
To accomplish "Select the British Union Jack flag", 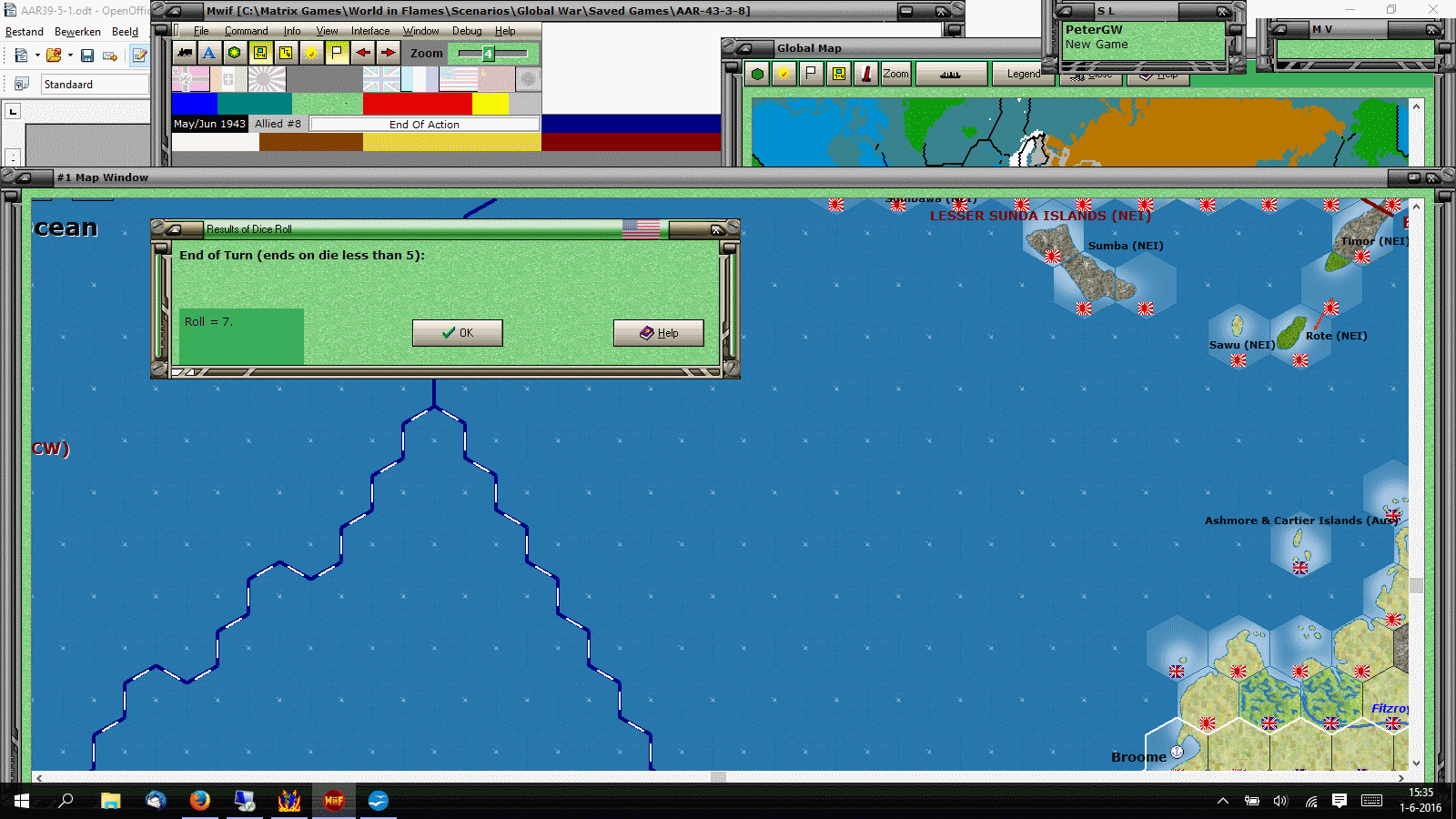I will [381, 79].
